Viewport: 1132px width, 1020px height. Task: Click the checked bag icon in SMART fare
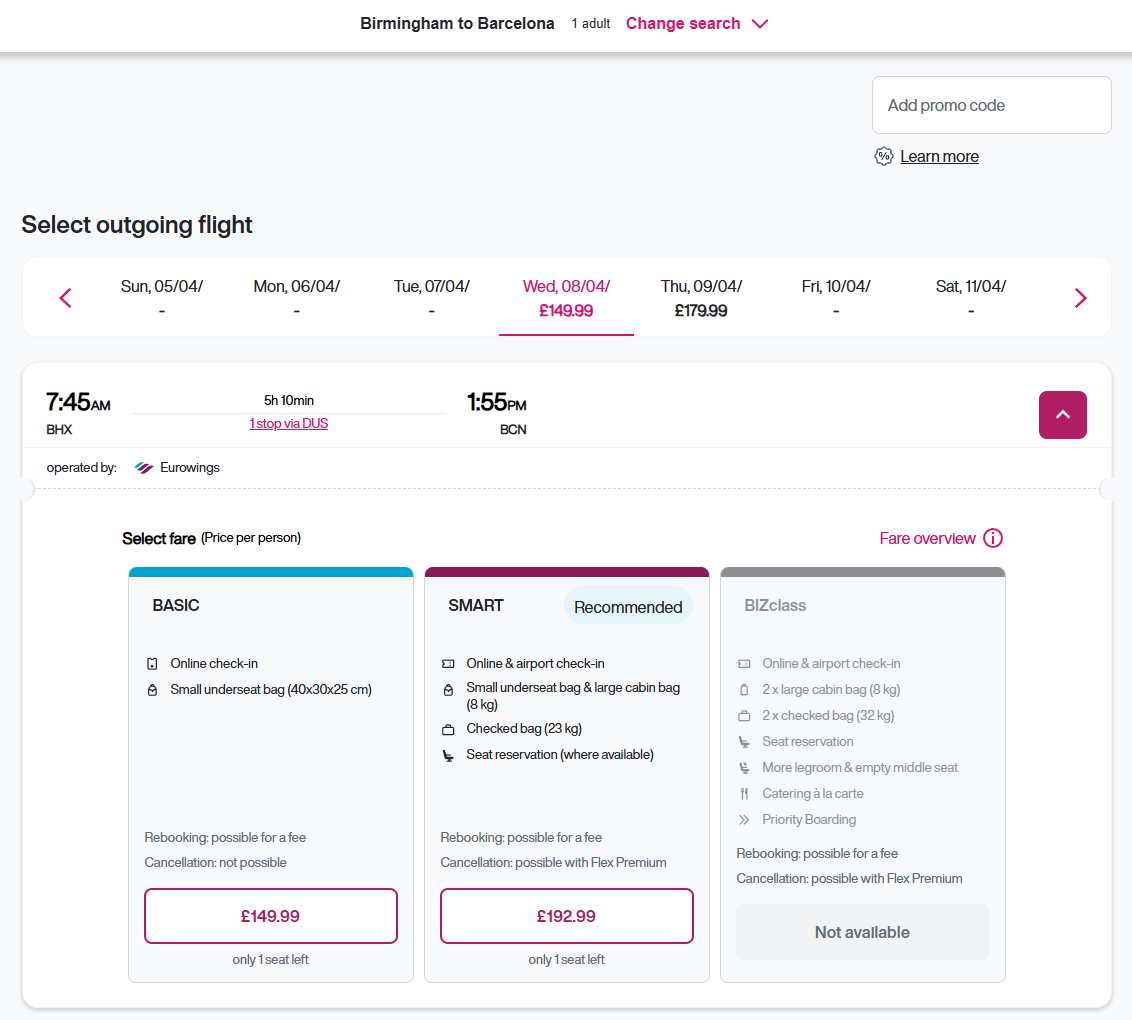(x=449, y=729)
